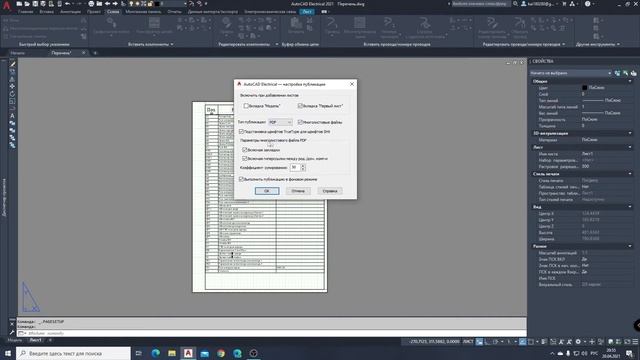
Task: Toggle the Включая закладки checkbox
Action: (x=245, y=150)
